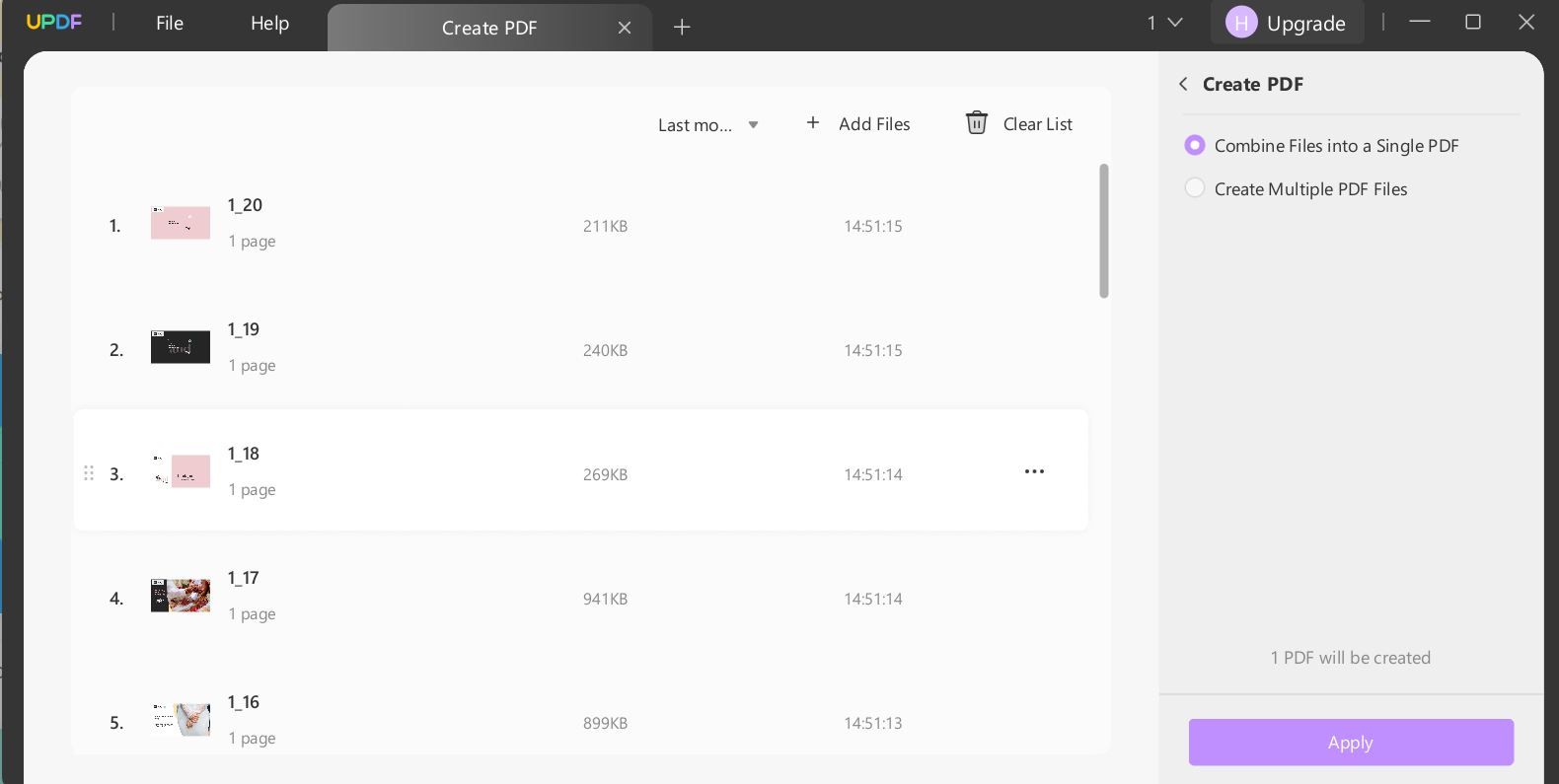Select file name 1_16
Viewport: 1559px width, 784px height.
pyautogui.click(x=244, y=702)
